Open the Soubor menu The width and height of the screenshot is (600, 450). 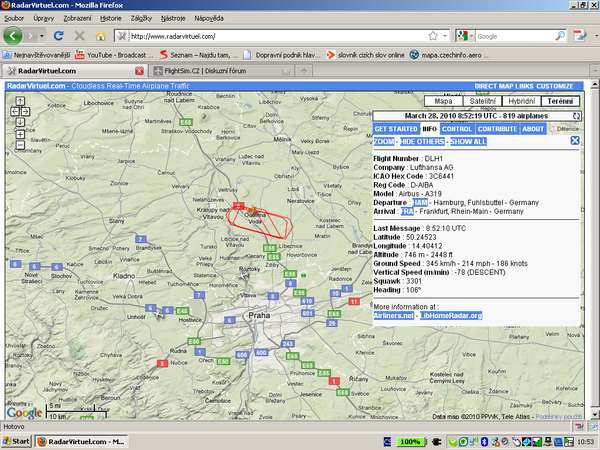14,18
